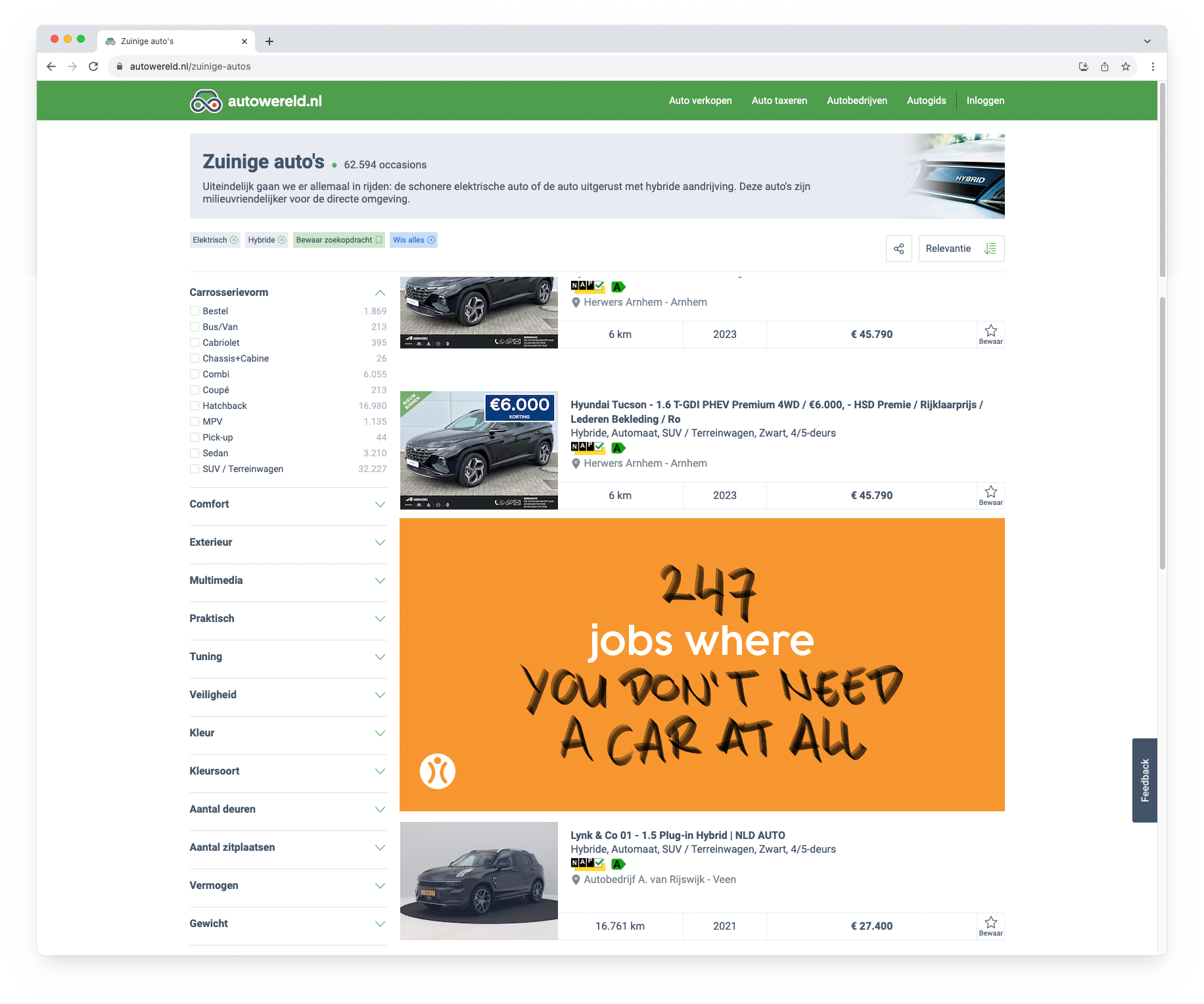Click the tab search chevron
The width and height of the screenshot is (1204, 1004).
[1147, 41]
